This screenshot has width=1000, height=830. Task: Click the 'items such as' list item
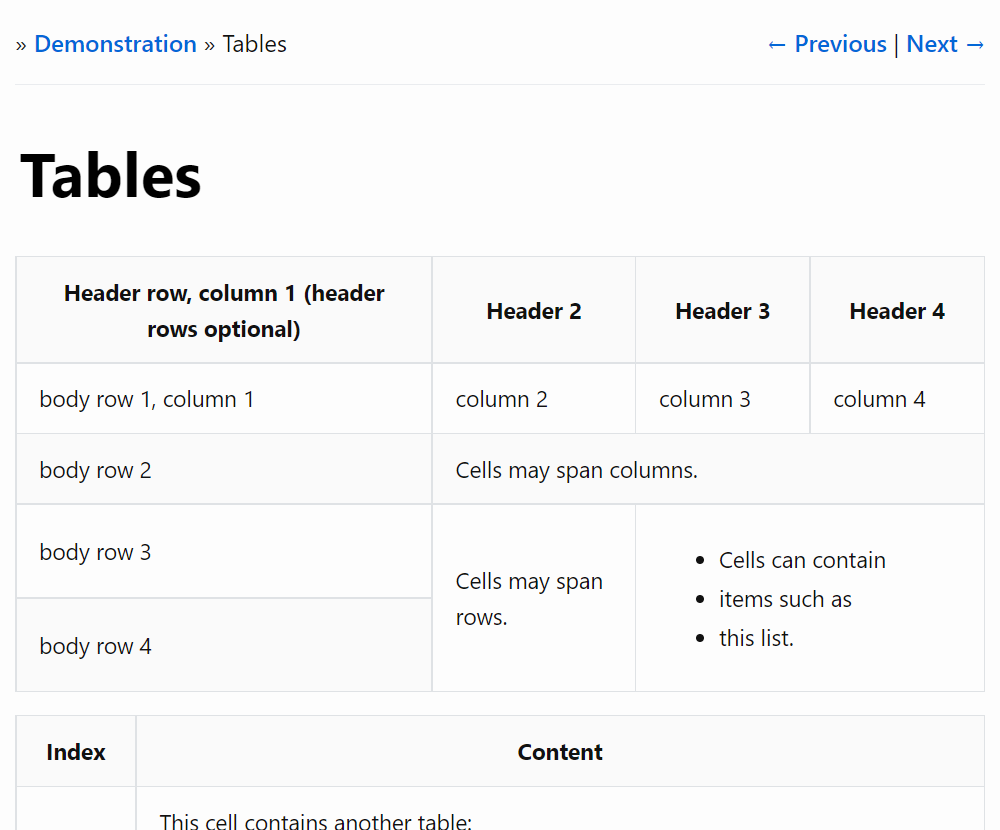pos(785,599)
